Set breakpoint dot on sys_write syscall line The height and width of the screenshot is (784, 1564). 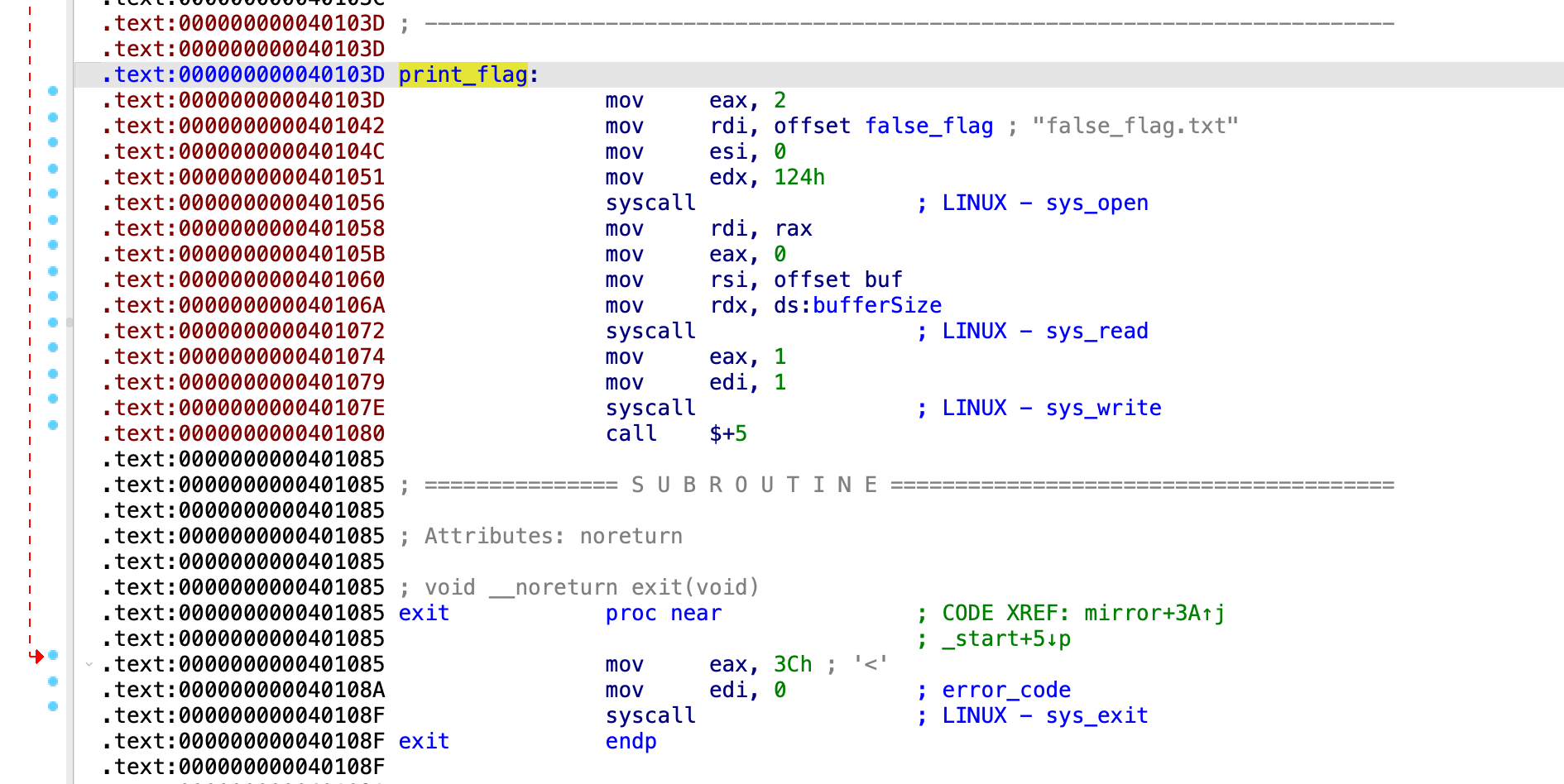[53, 399]
